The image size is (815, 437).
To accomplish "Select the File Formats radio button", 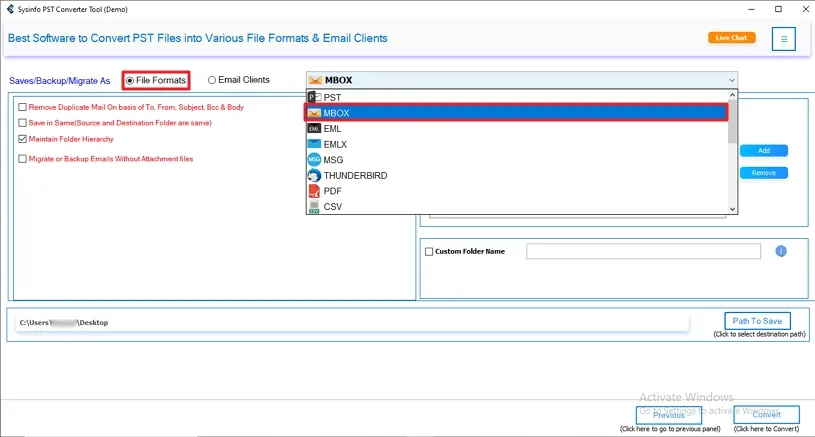I will 129,81.
